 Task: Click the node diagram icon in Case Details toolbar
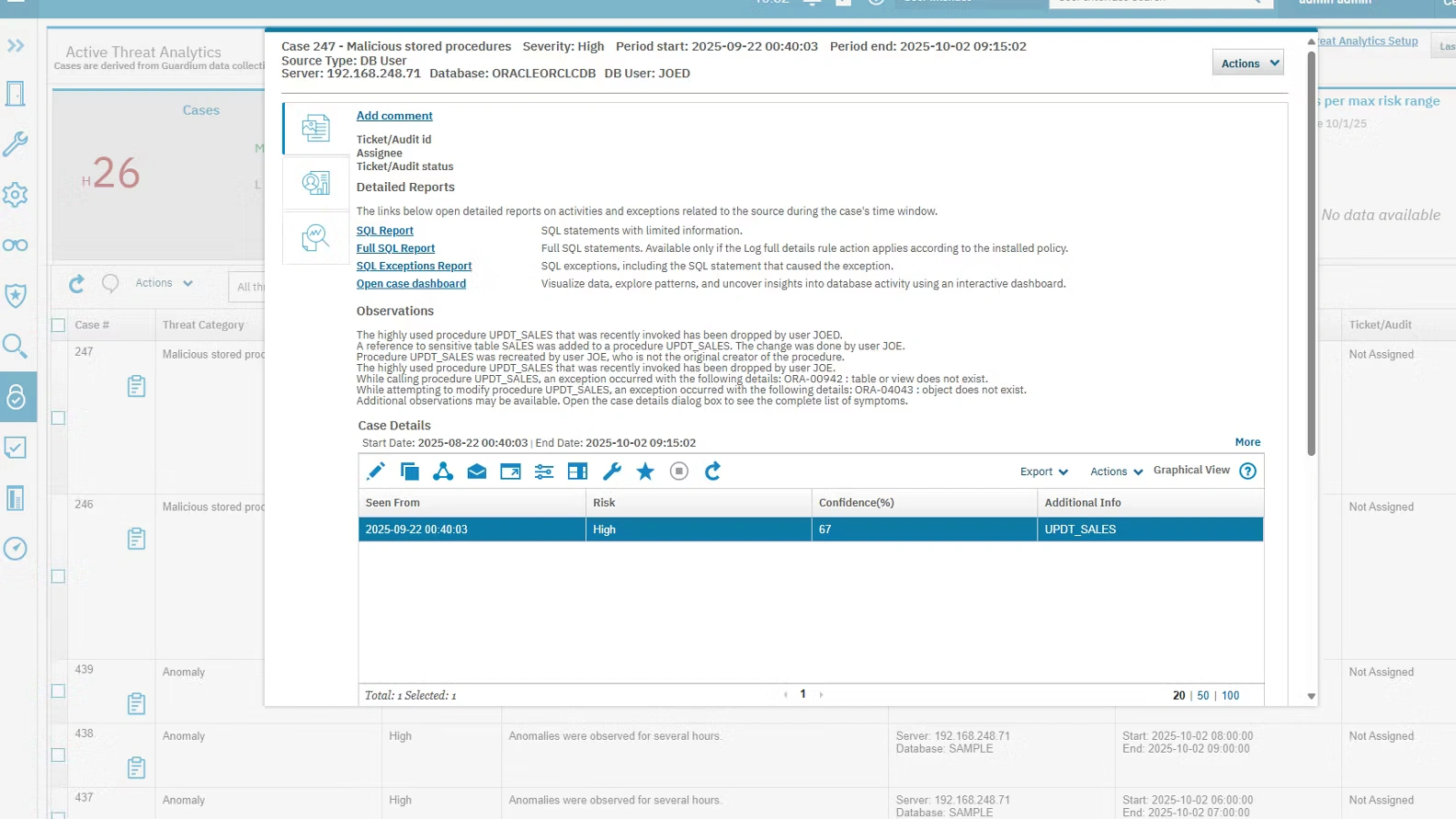(443, 472)
